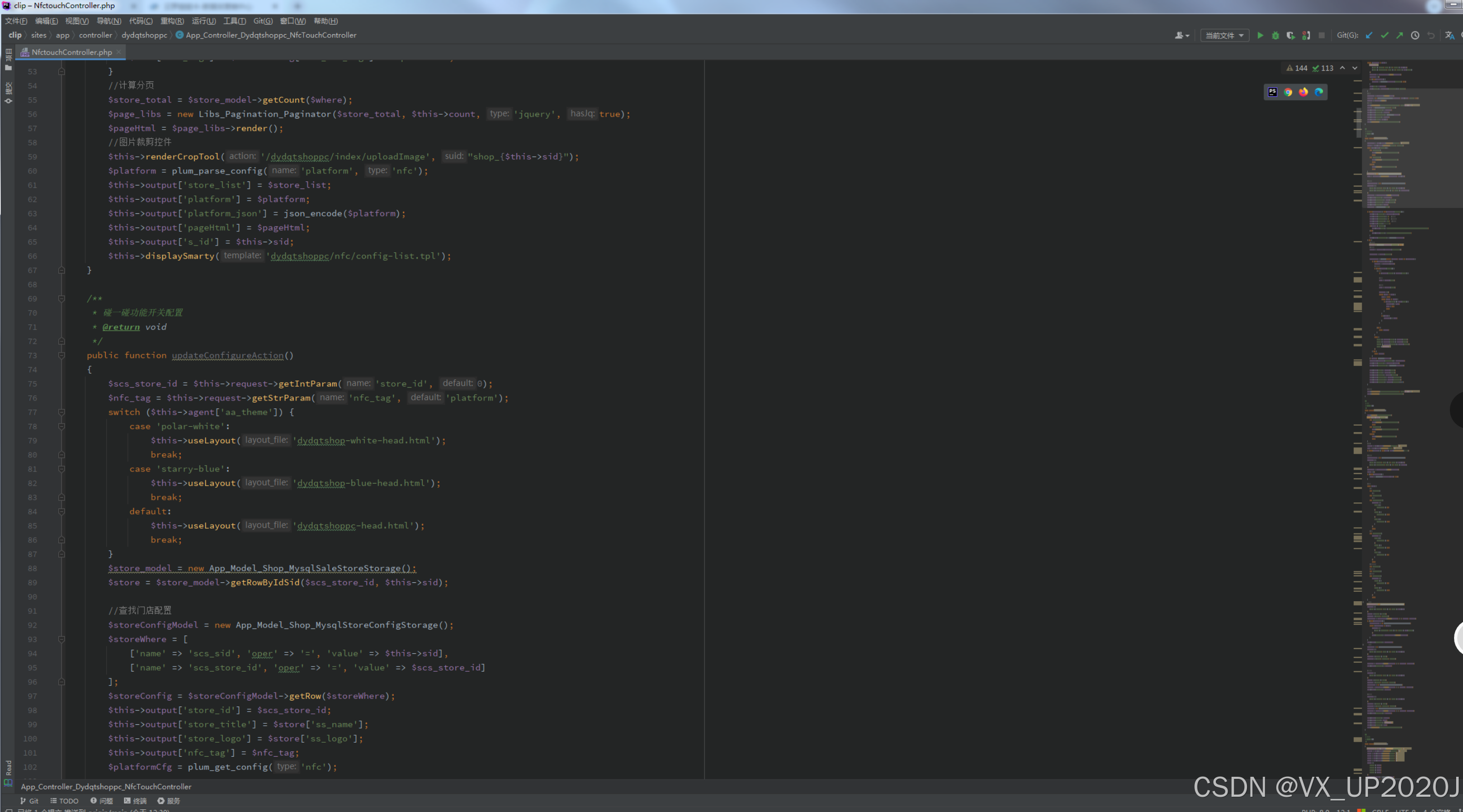
Task: Toggle the 终端 terminal tool window
Action: point(135,800)
